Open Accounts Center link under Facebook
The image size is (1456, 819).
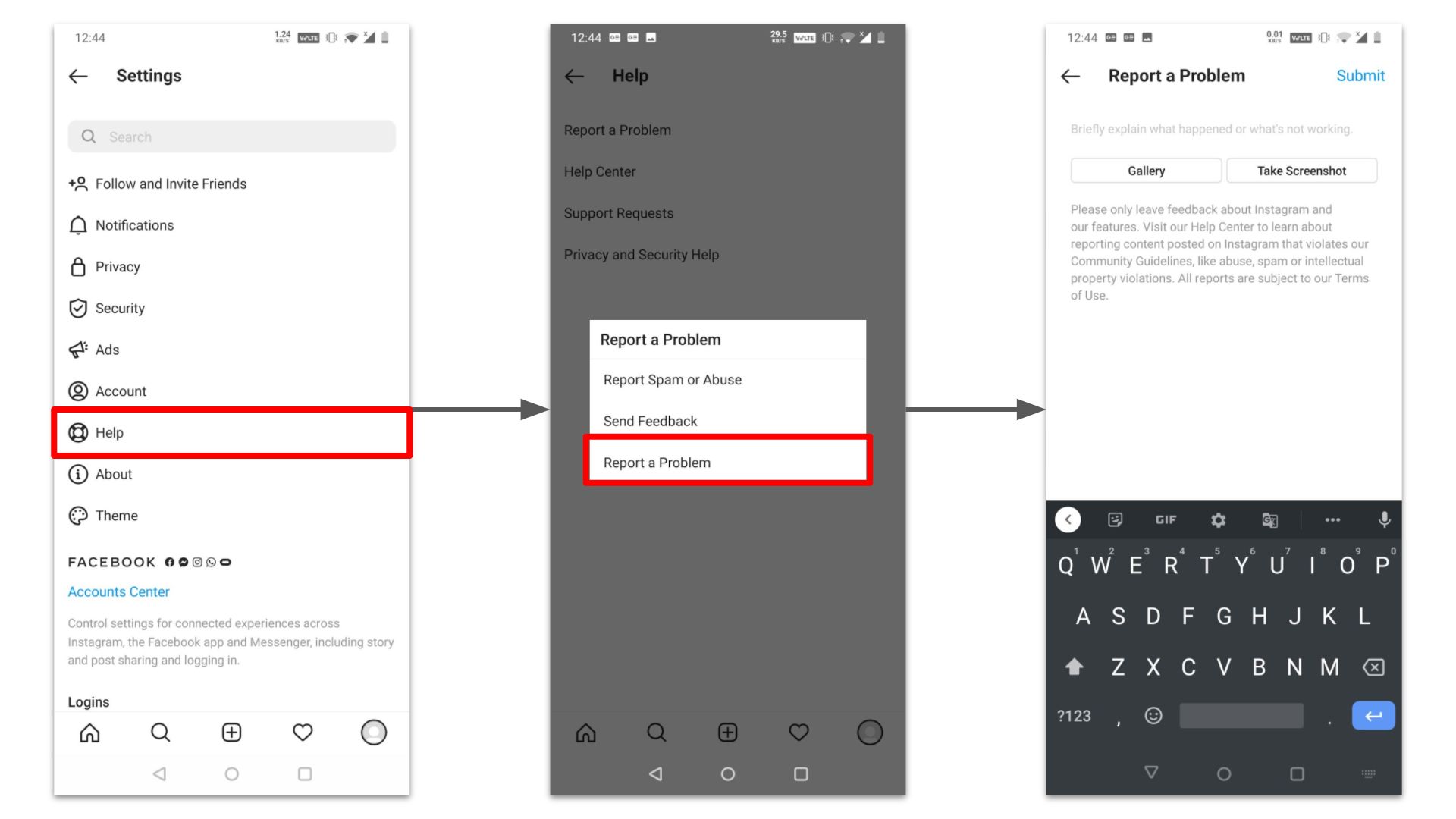click(x=119, y=591)
